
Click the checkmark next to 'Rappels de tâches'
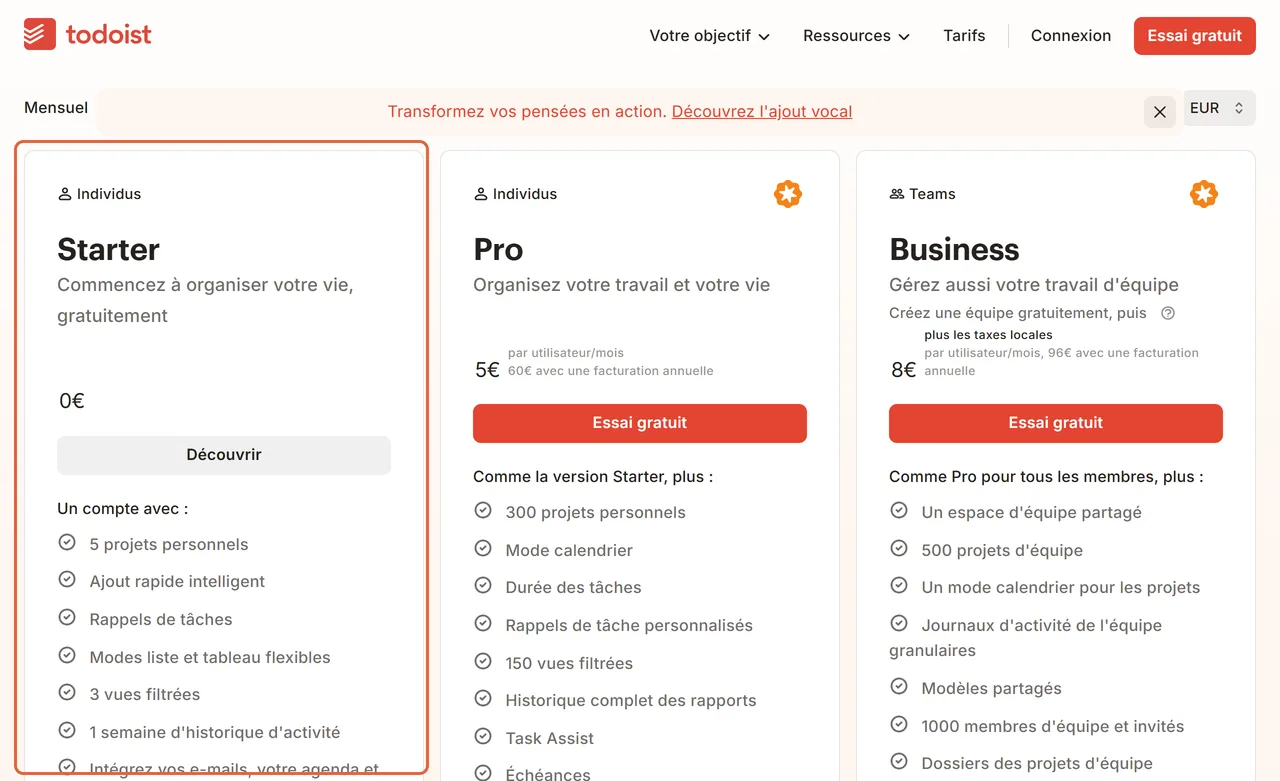67,618
